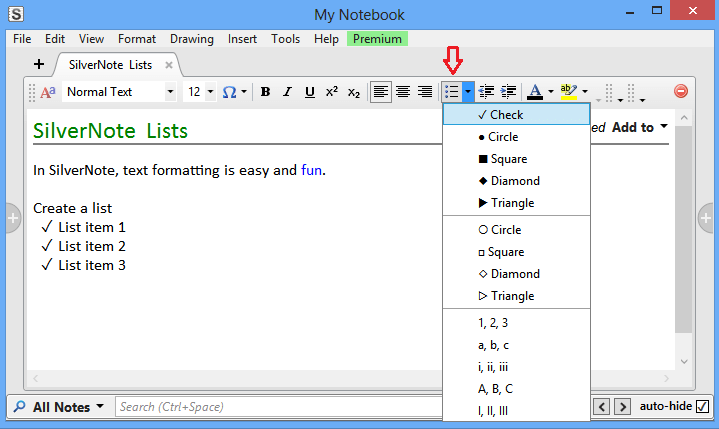Open the Edit menu
This screenshot has height=429, width=719.
pos(55,39)
